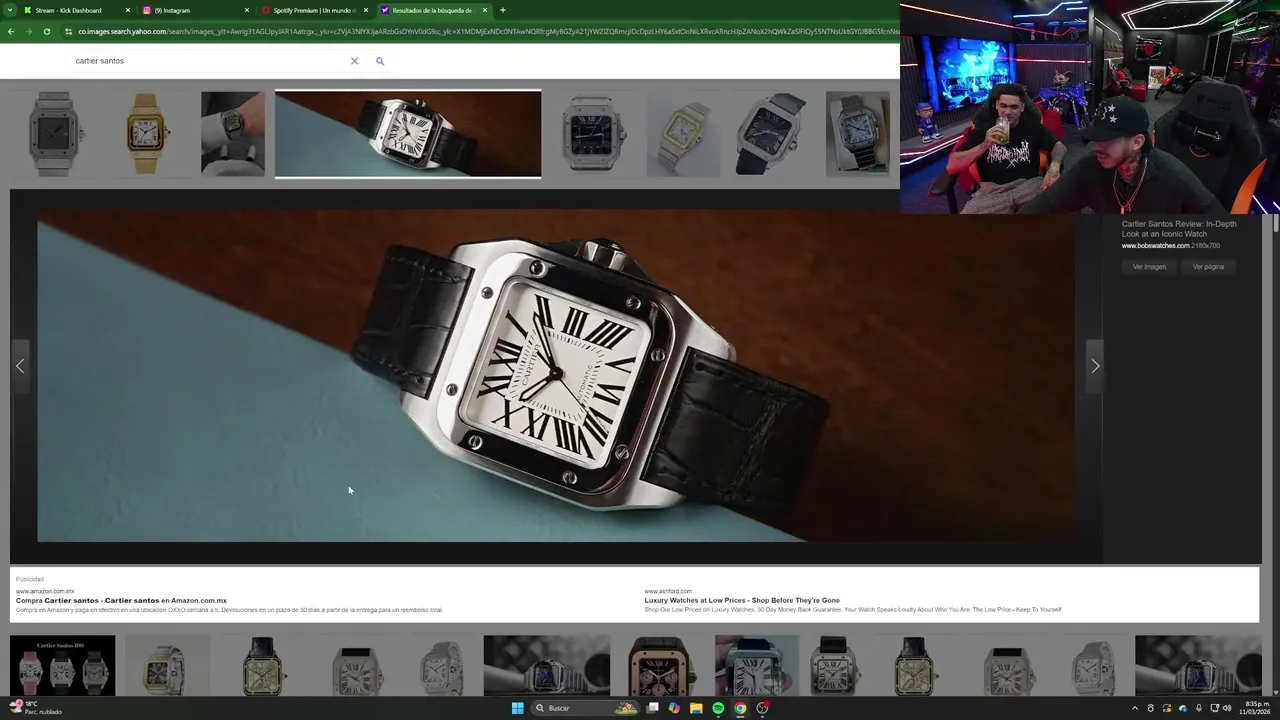Image resolution: width=1280 pixels, height=720 pixels.
Task: Open the weather widget showing 18°C
Action: click(x=36, y=708)
